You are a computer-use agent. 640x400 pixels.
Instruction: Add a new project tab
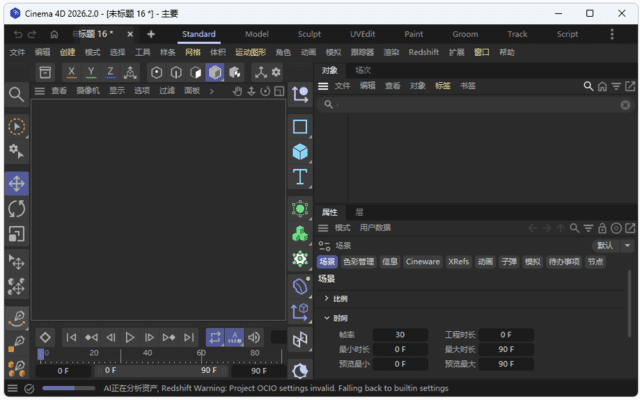151,34
